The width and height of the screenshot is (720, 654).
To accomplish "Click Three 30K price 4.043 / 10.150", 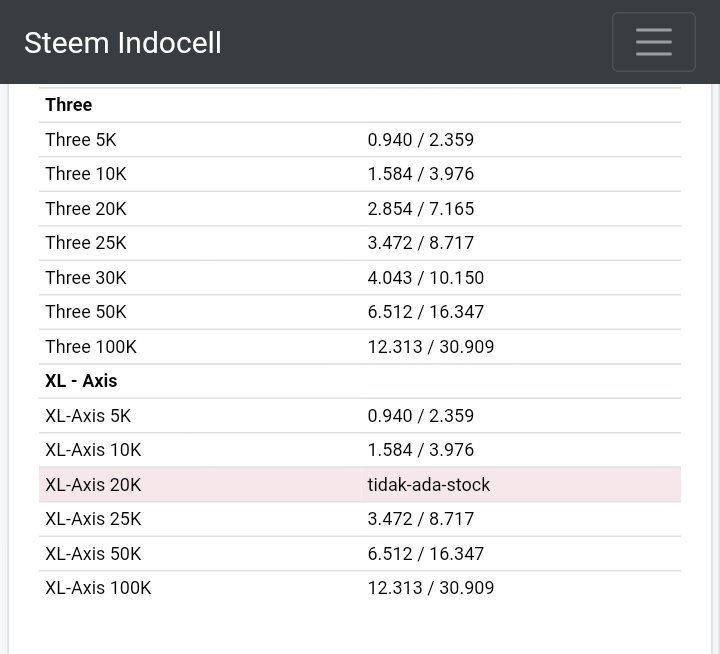I will [x=425, y=278].
